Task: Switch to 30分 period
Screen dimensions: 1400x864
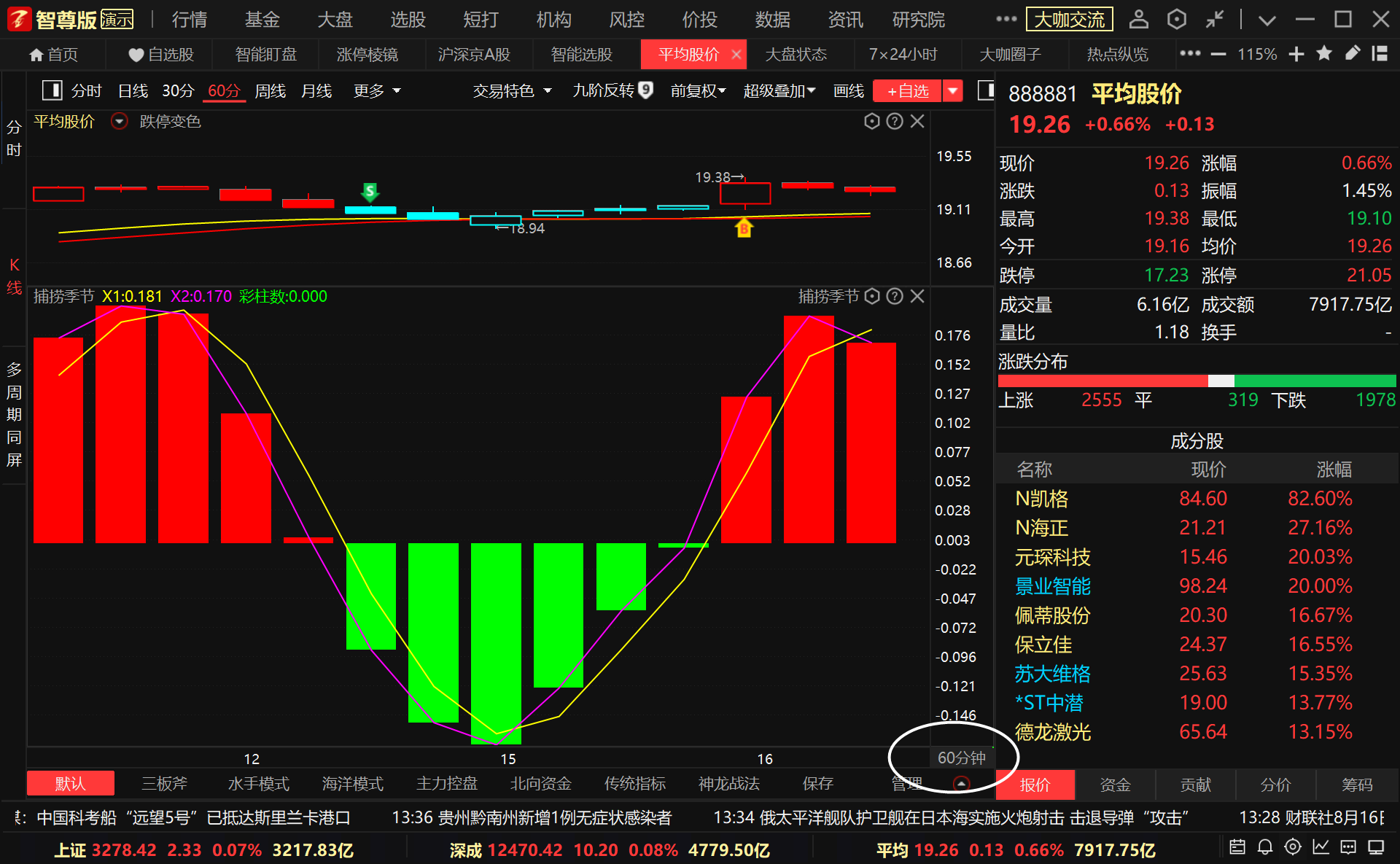Action: coord(178,91)
